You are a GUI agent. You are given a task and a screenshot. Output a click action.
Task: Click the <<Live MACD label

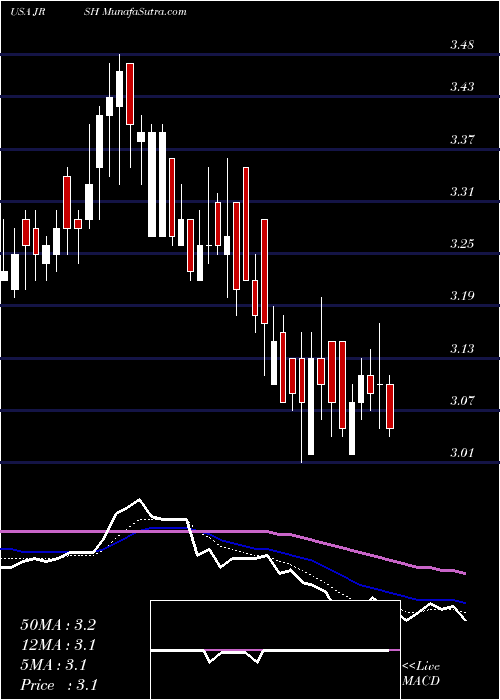point(421,674)
